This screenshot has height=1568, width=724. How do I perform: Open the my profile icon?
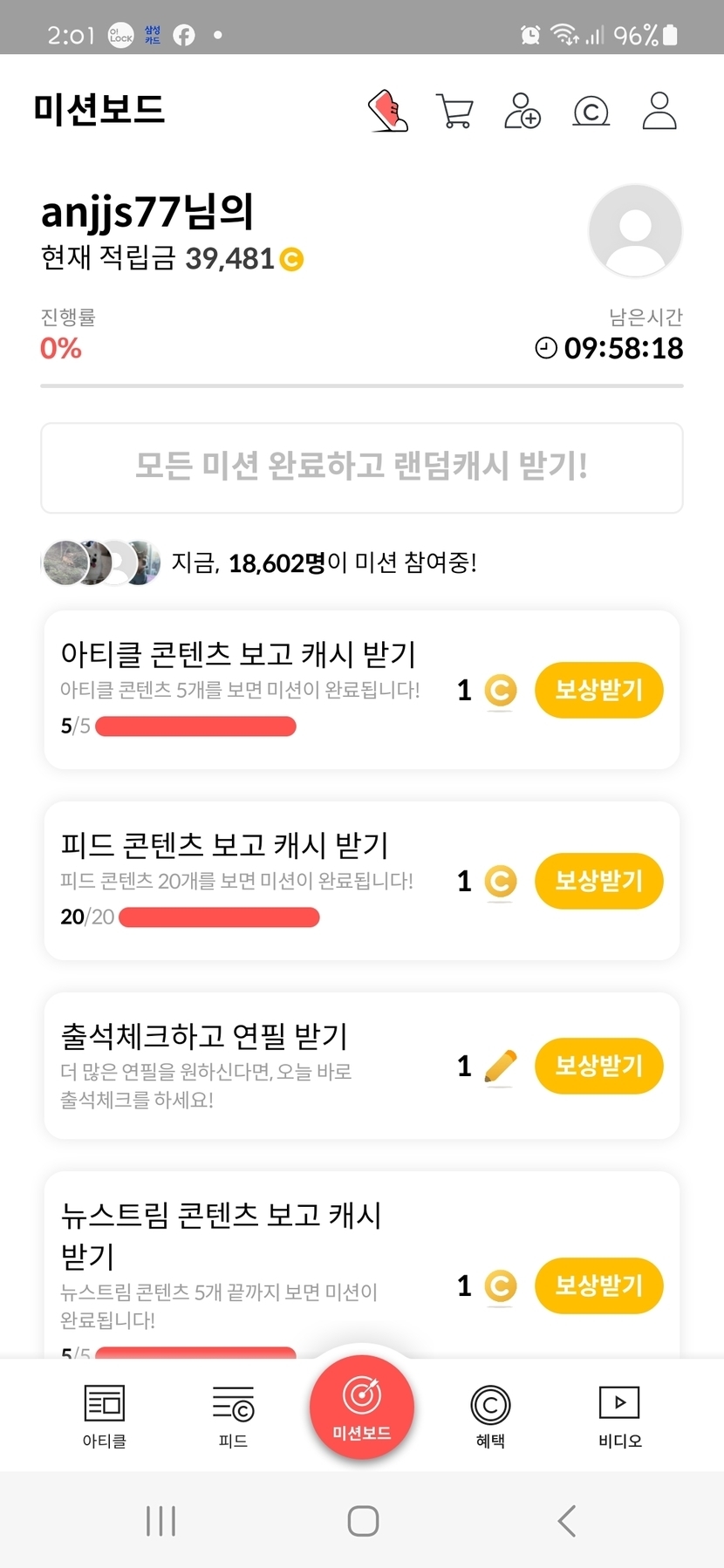659,111
